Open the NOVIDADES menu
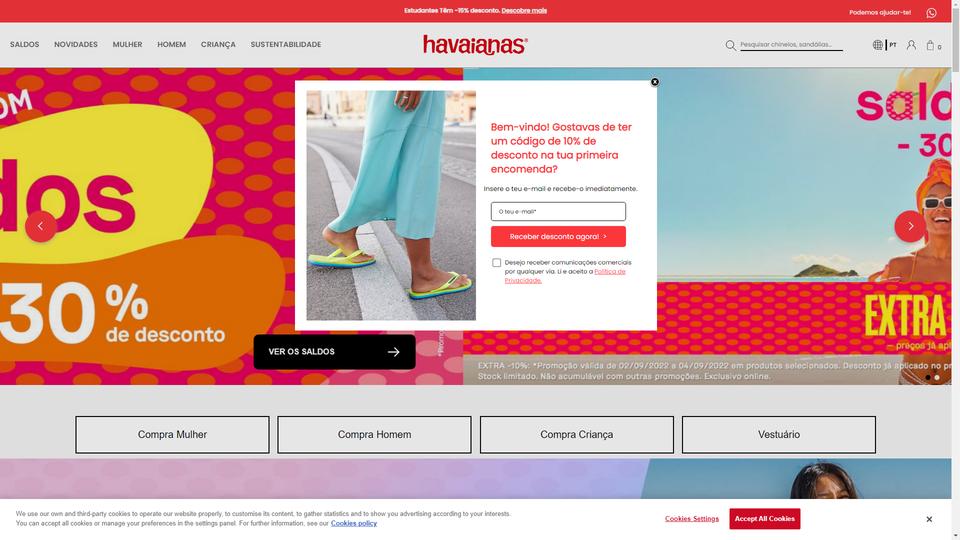The height and width of the screenshot is (540, 960). [x=76, y=45]
